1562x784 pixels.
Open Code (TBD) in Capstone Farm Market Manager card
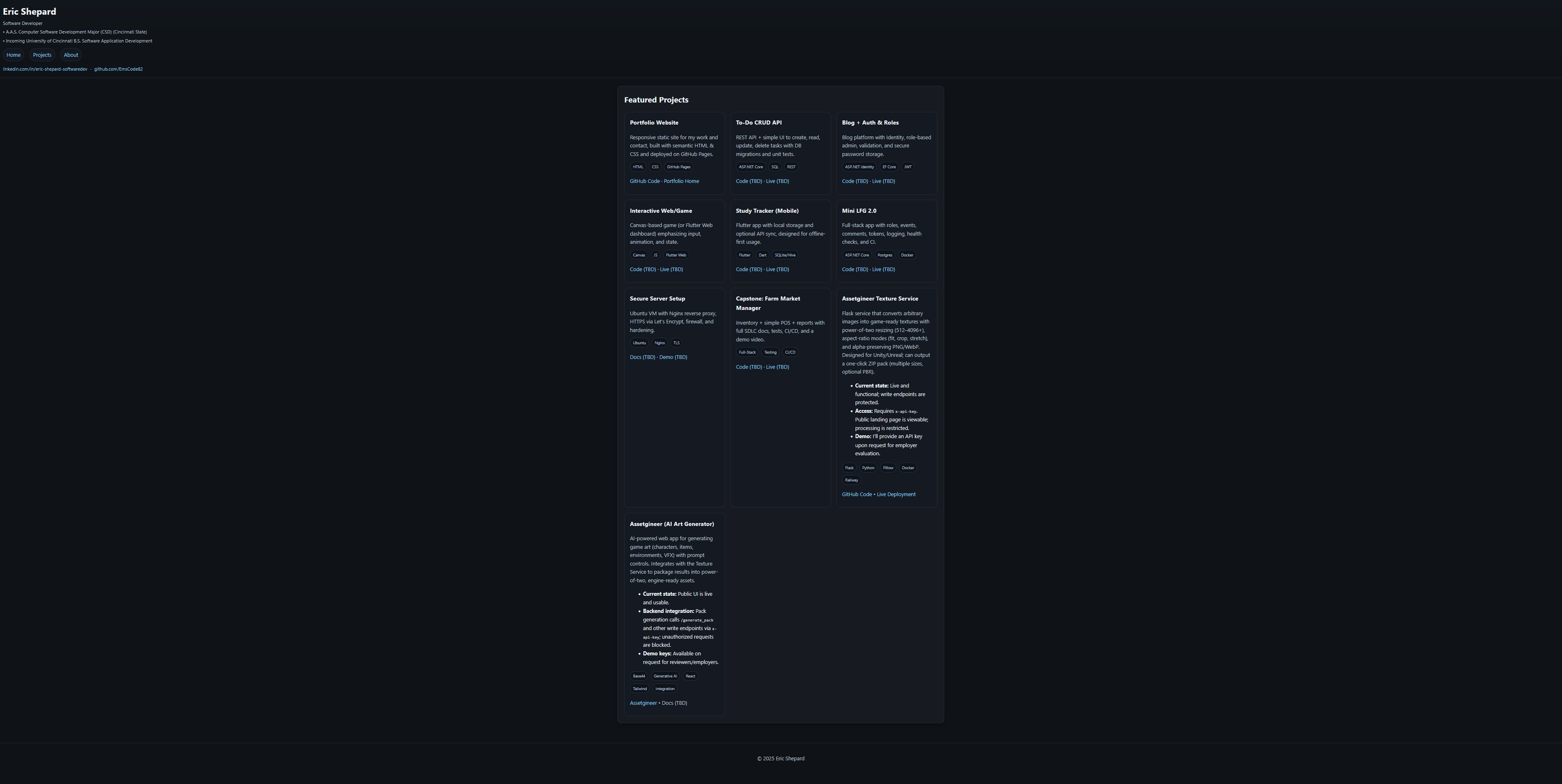tap(749, 367)
